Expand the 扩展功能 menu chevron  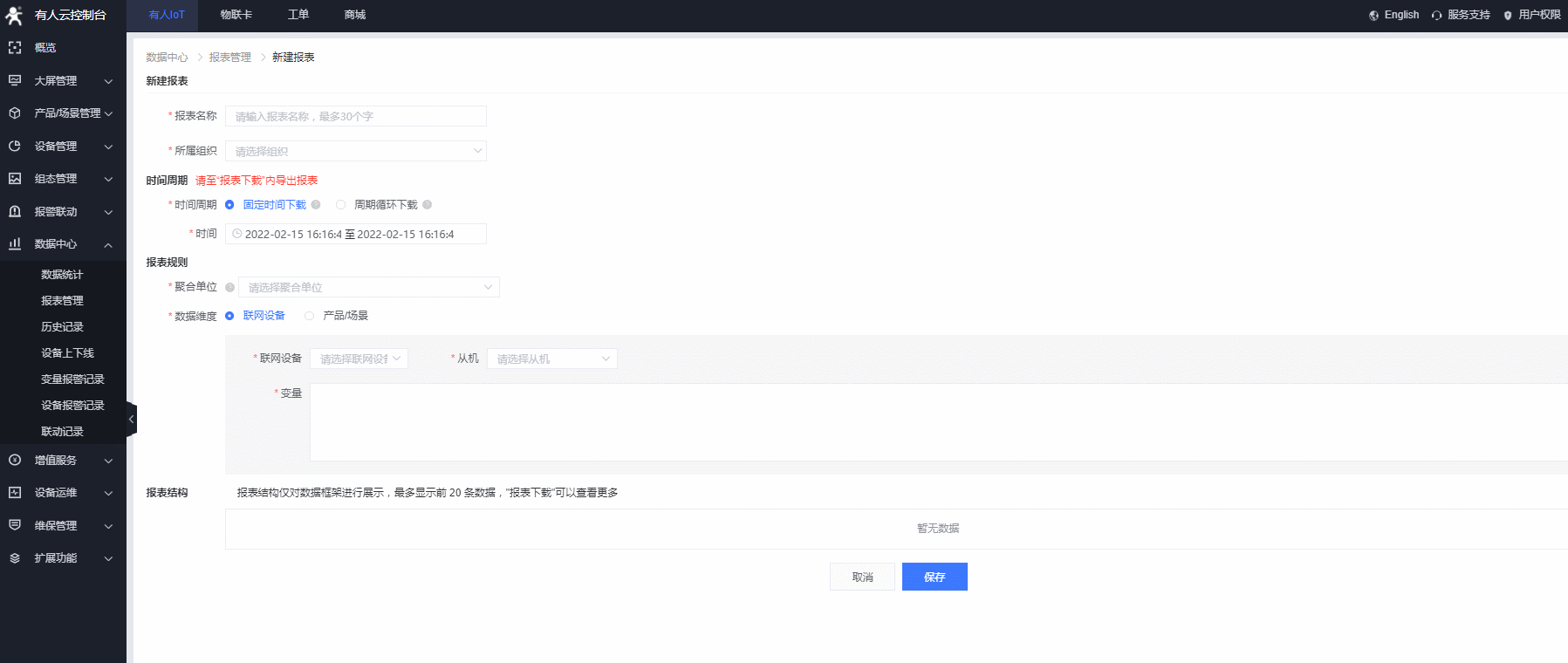pos(108,558)
